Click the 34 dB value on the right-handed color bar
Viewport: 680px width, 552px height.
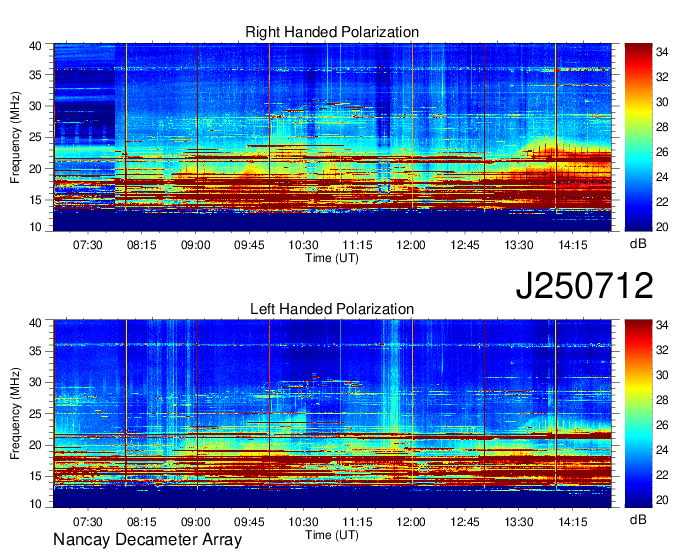tap(662, 52)
